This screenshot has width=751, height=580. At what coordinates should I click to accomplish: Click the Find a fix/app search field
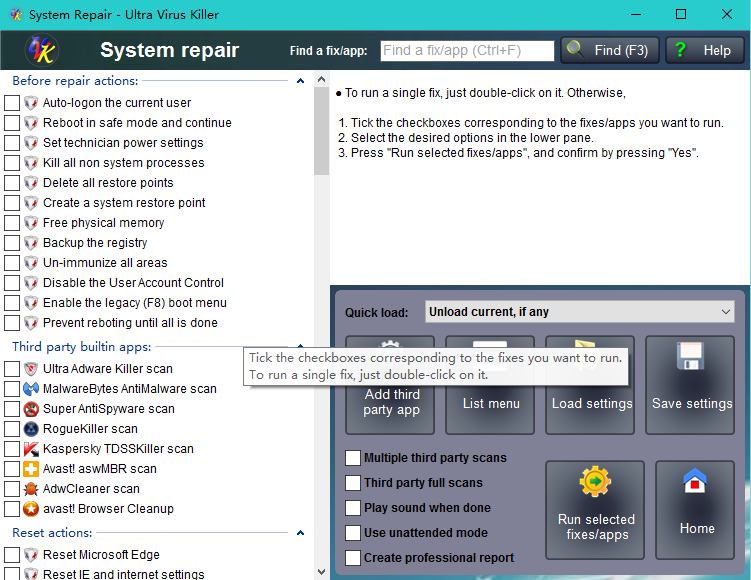(x=467, y=50)
